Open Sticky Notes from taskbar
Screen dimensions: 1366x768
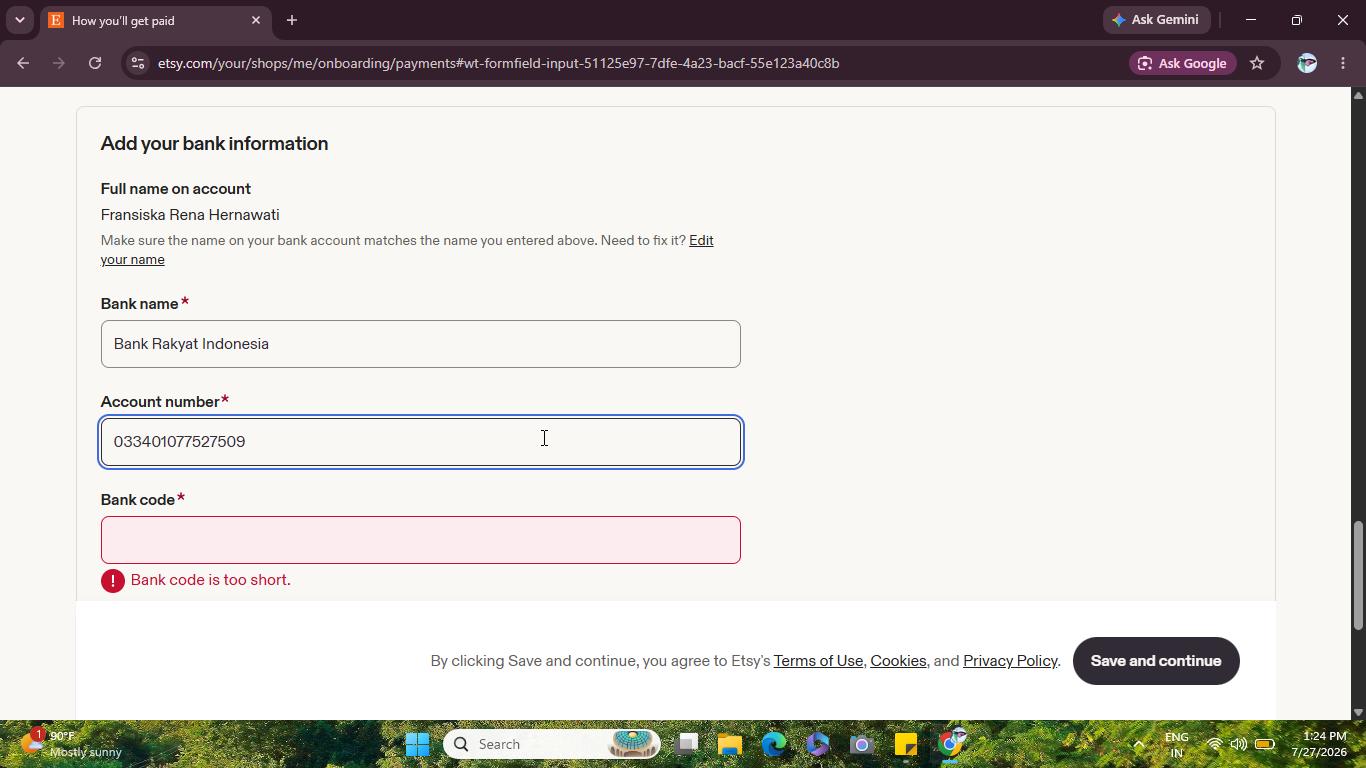(906, 744)
